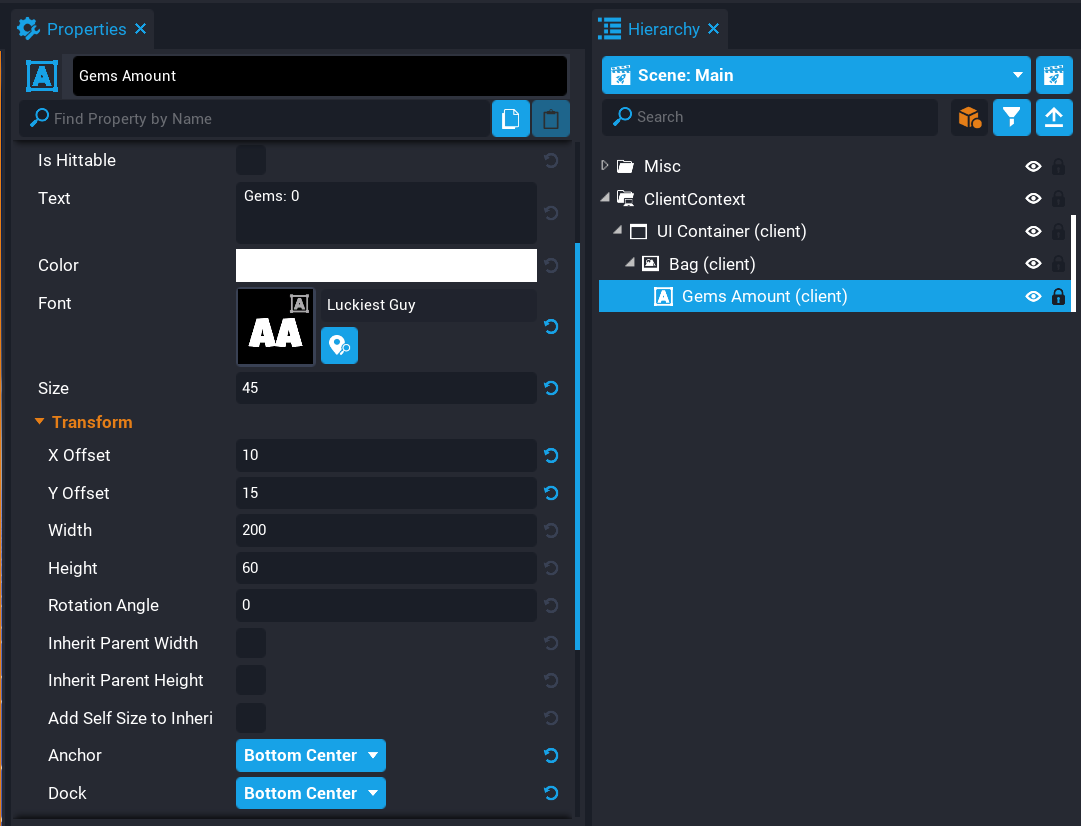Expand the Misc folder
This screenshot has width=1081, height=826.
[x=605, y=166]
